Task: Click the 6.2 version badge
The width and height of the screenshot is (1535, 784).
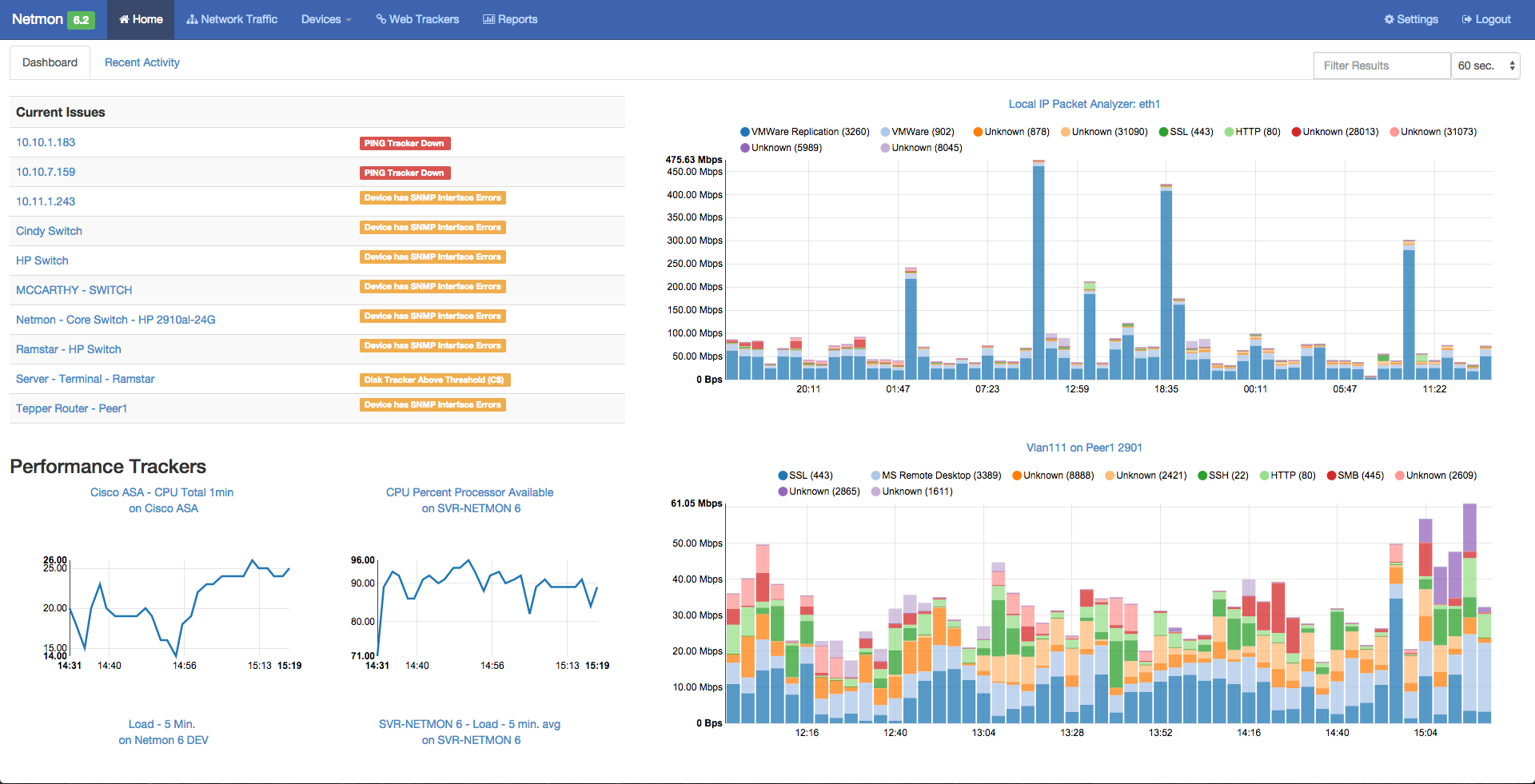Action: [x=81, y=20]
